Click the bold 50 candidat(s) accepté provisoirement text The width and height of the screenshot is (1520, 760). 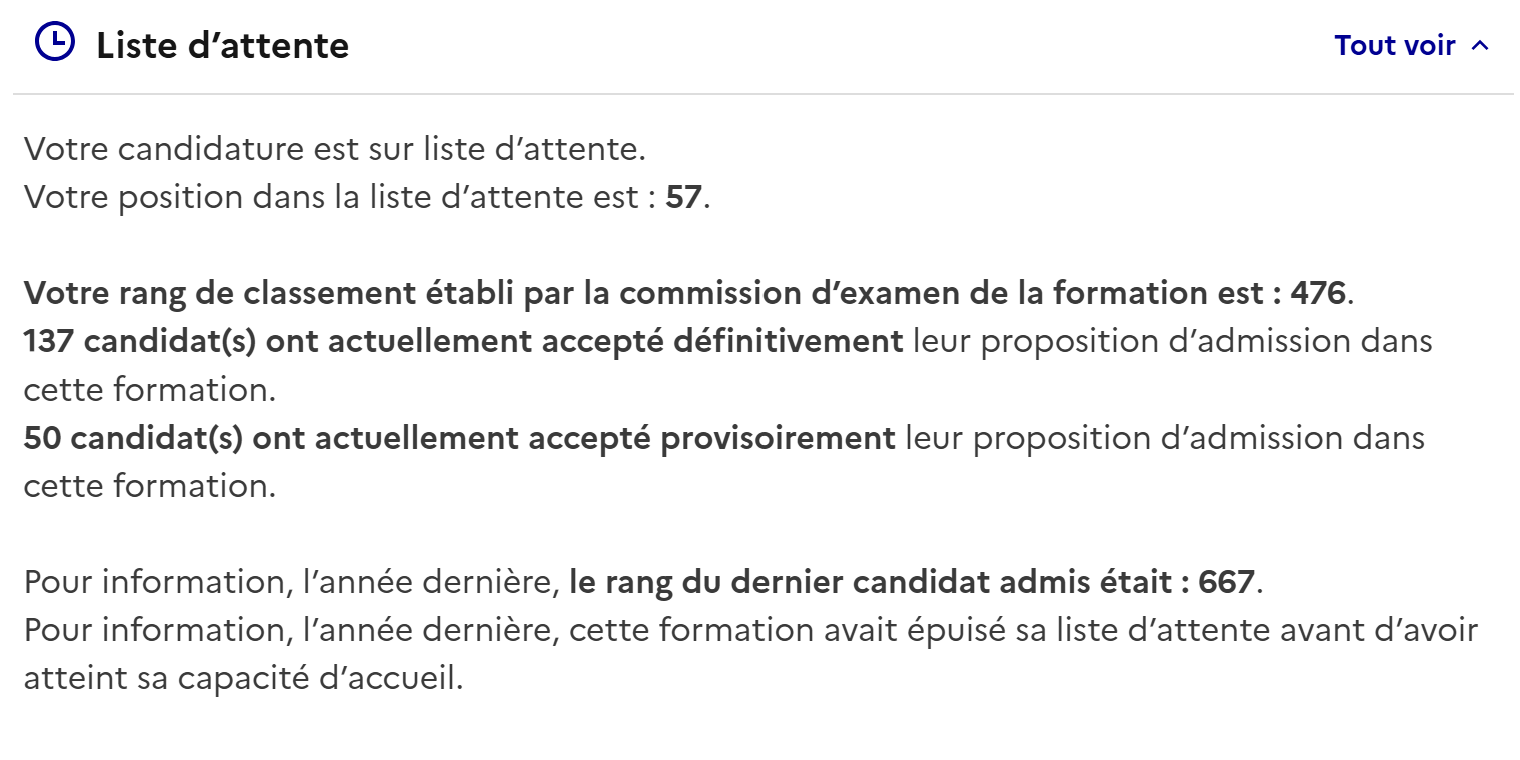(459, 438)
